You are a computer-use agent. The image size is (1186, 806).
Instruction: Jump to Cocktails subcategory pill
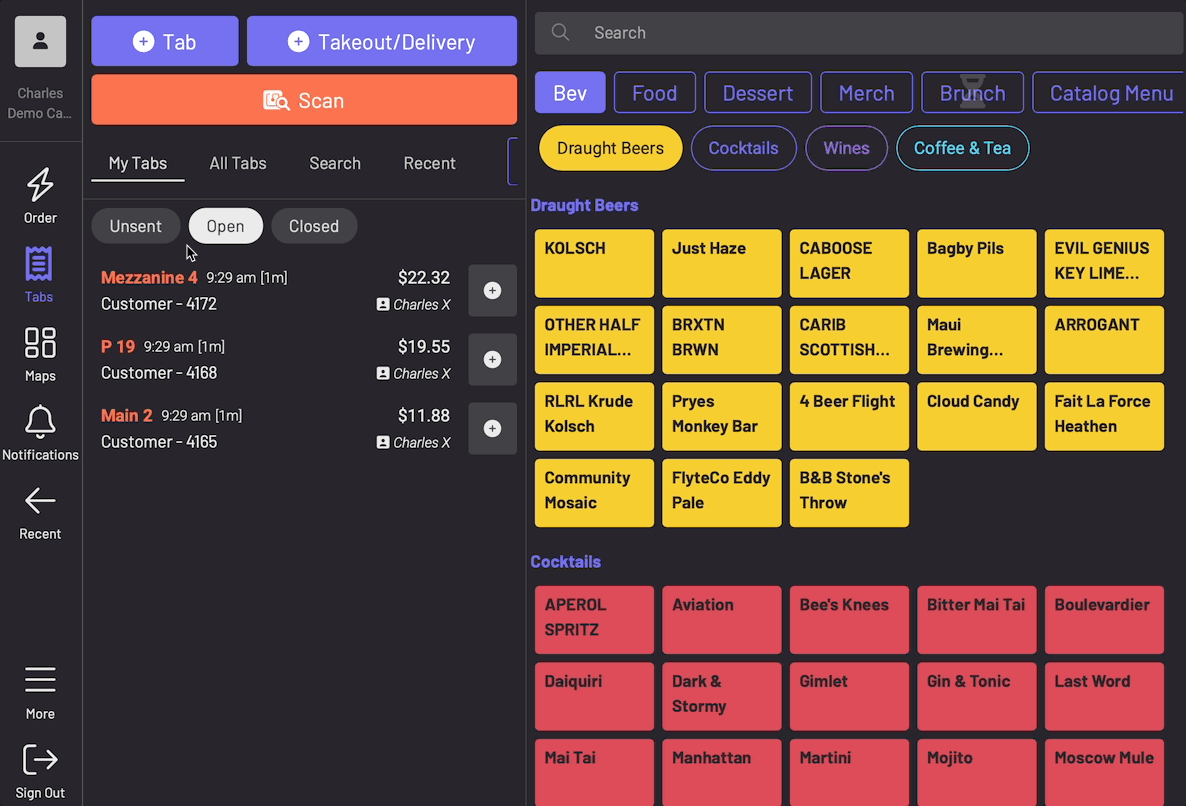tap(743, 148)
